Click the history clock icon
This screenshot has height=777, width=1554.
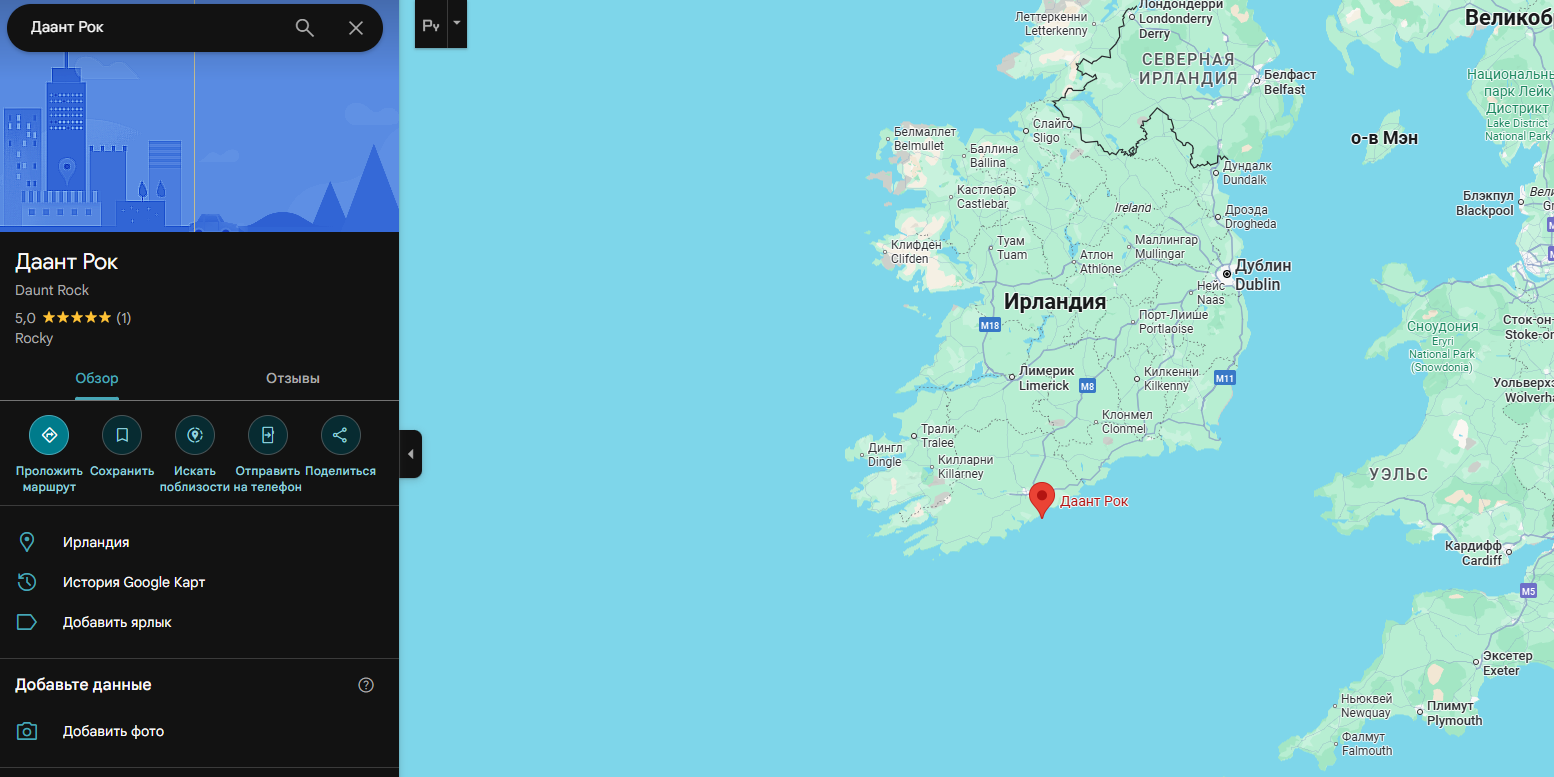[27, 582]
